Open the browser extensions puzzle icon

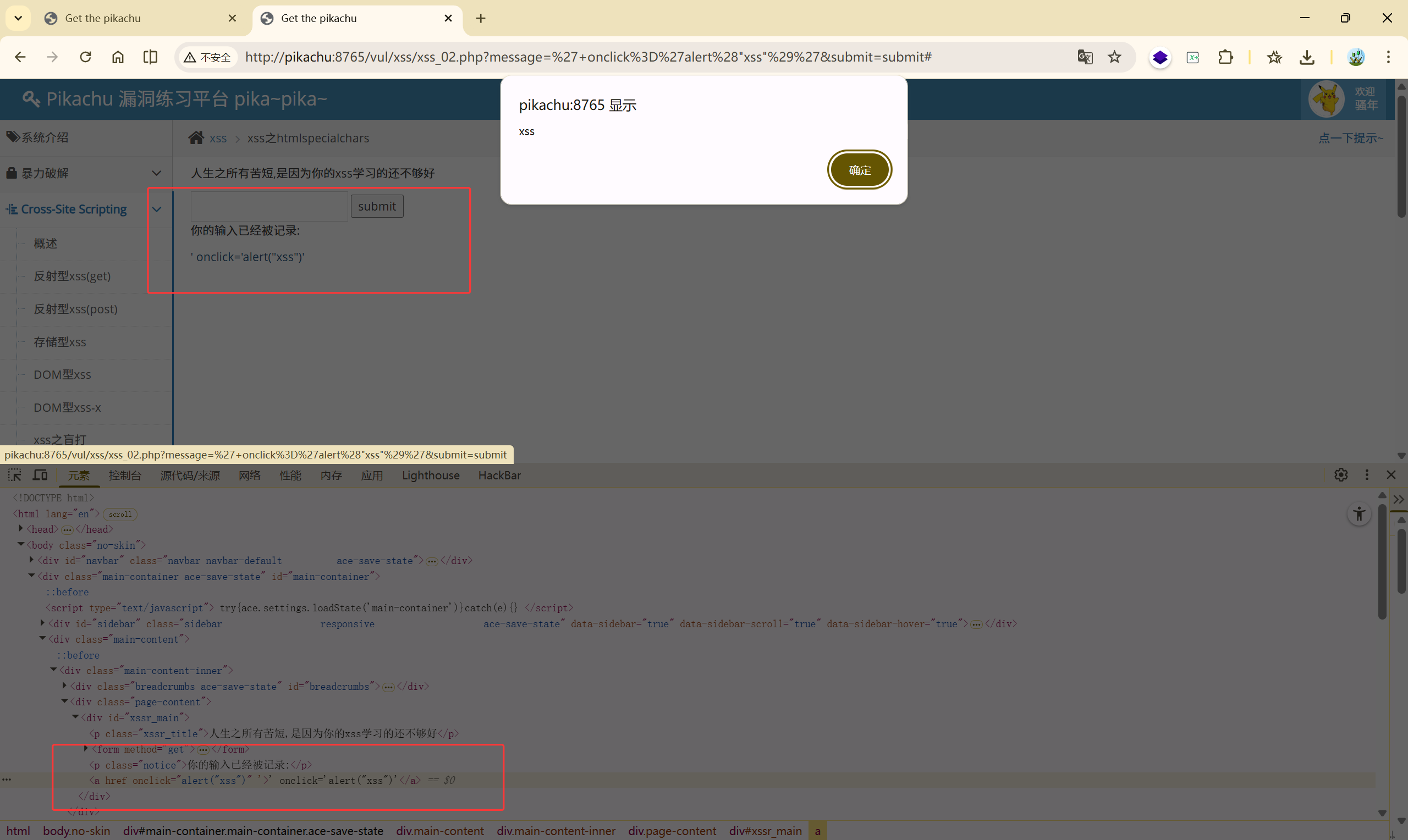[x=1225, y=57]
